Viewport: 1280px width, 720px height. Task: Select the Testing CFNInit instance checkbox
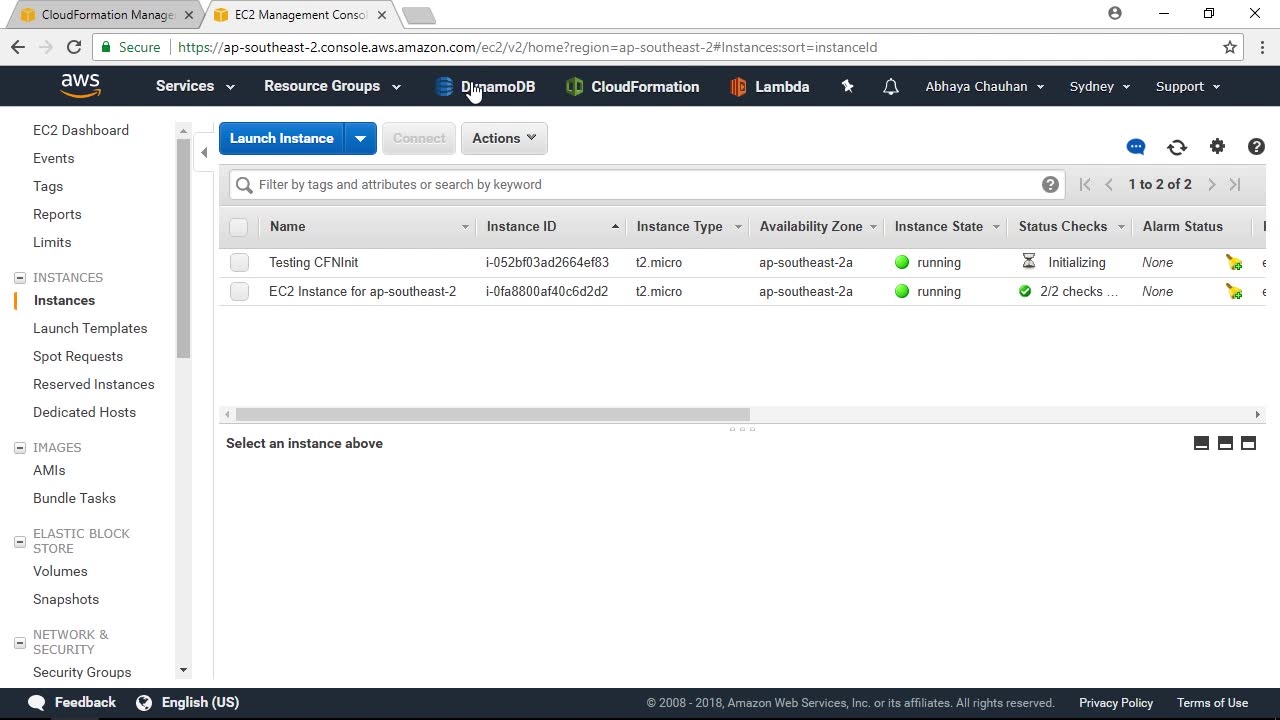coord(239,262)
